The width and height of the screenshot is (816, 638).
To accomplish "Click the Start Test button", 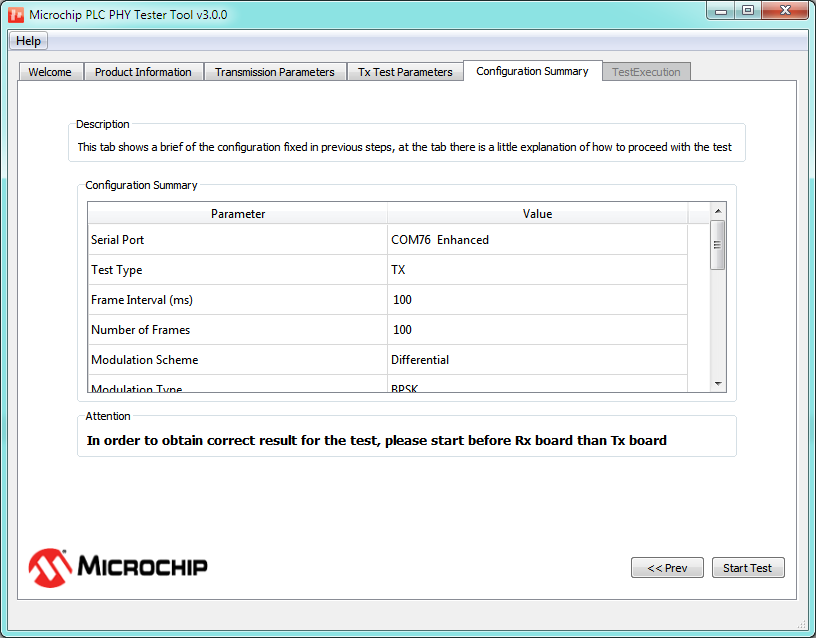I will (747, 568).
